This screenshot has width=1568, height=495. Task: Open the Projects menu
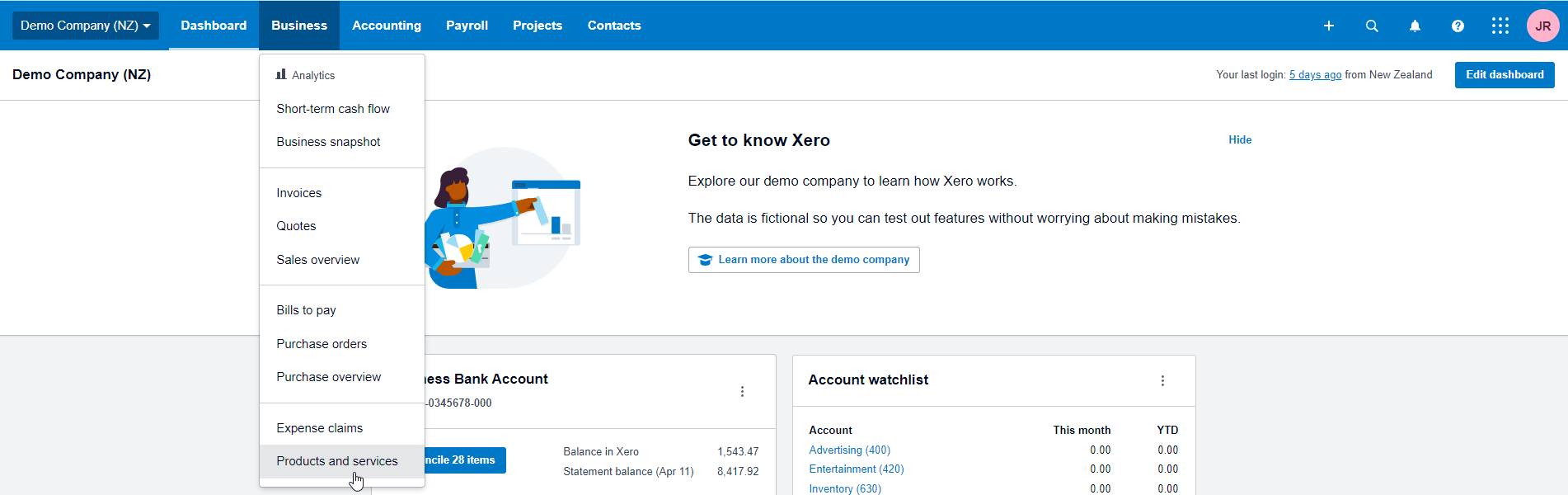pos(538,26)
